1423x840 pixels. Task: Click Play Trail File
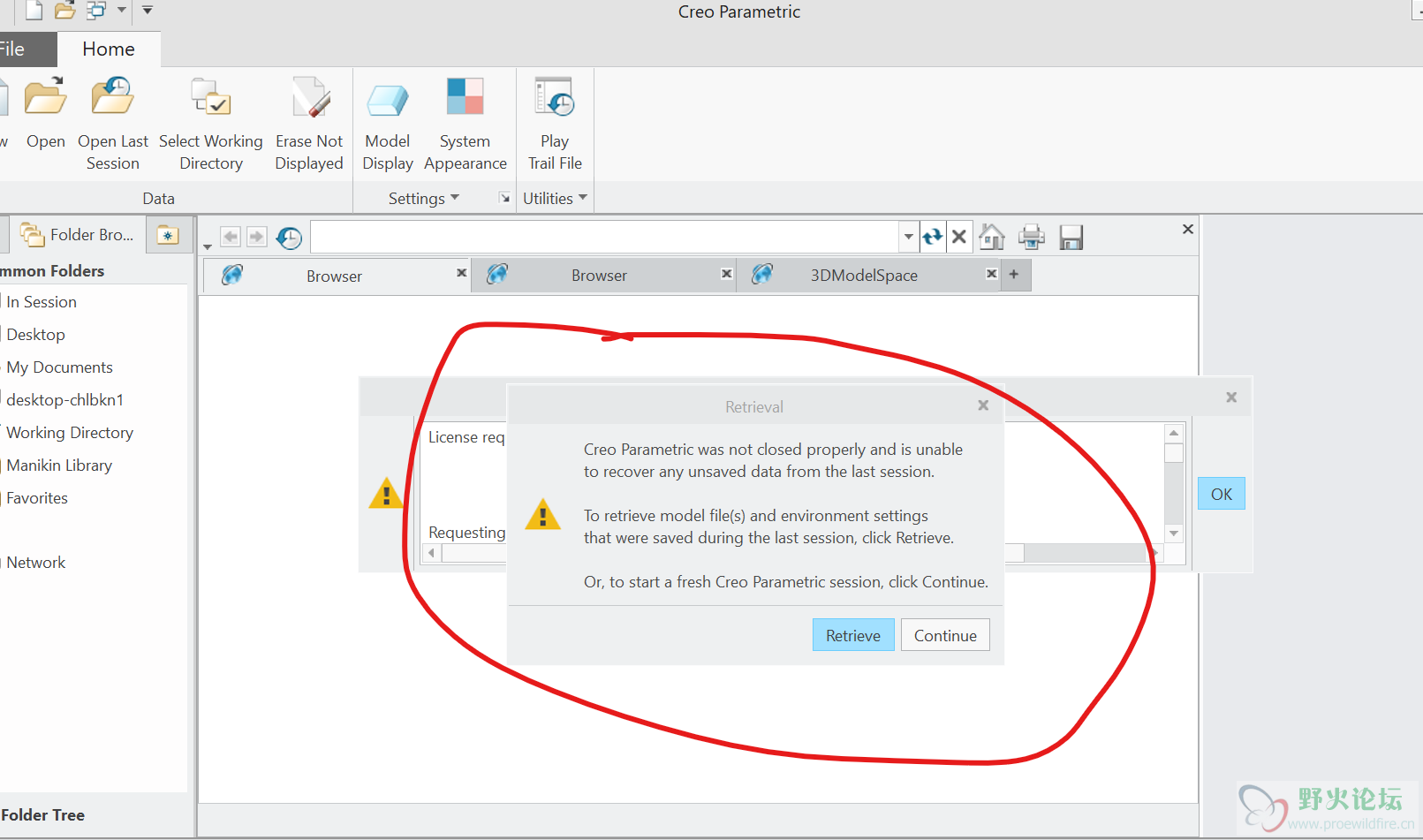click(x=555, y=124)
